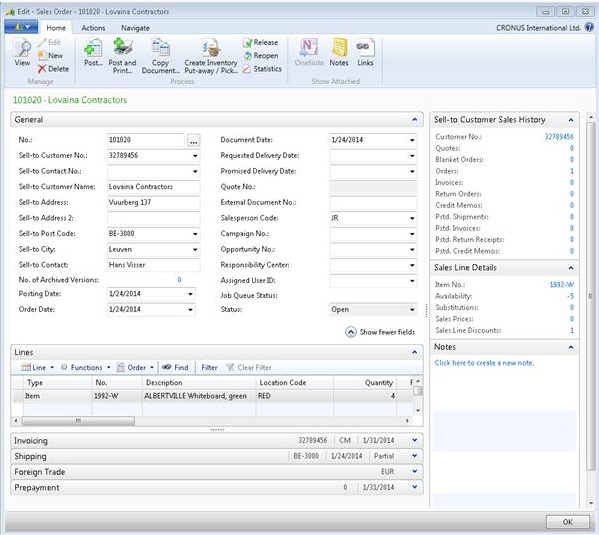Open Links in Show Attached

point(365,53)
